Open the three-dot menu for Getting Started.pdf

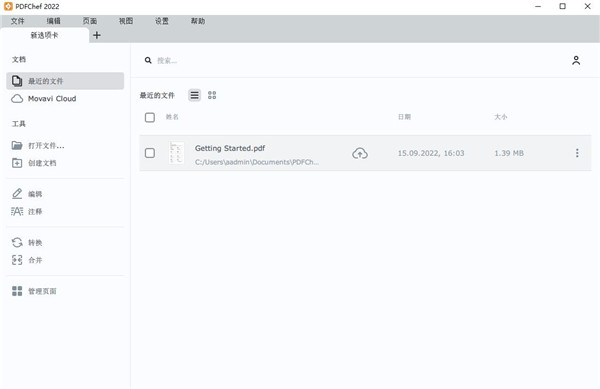[x=577, y=153]
